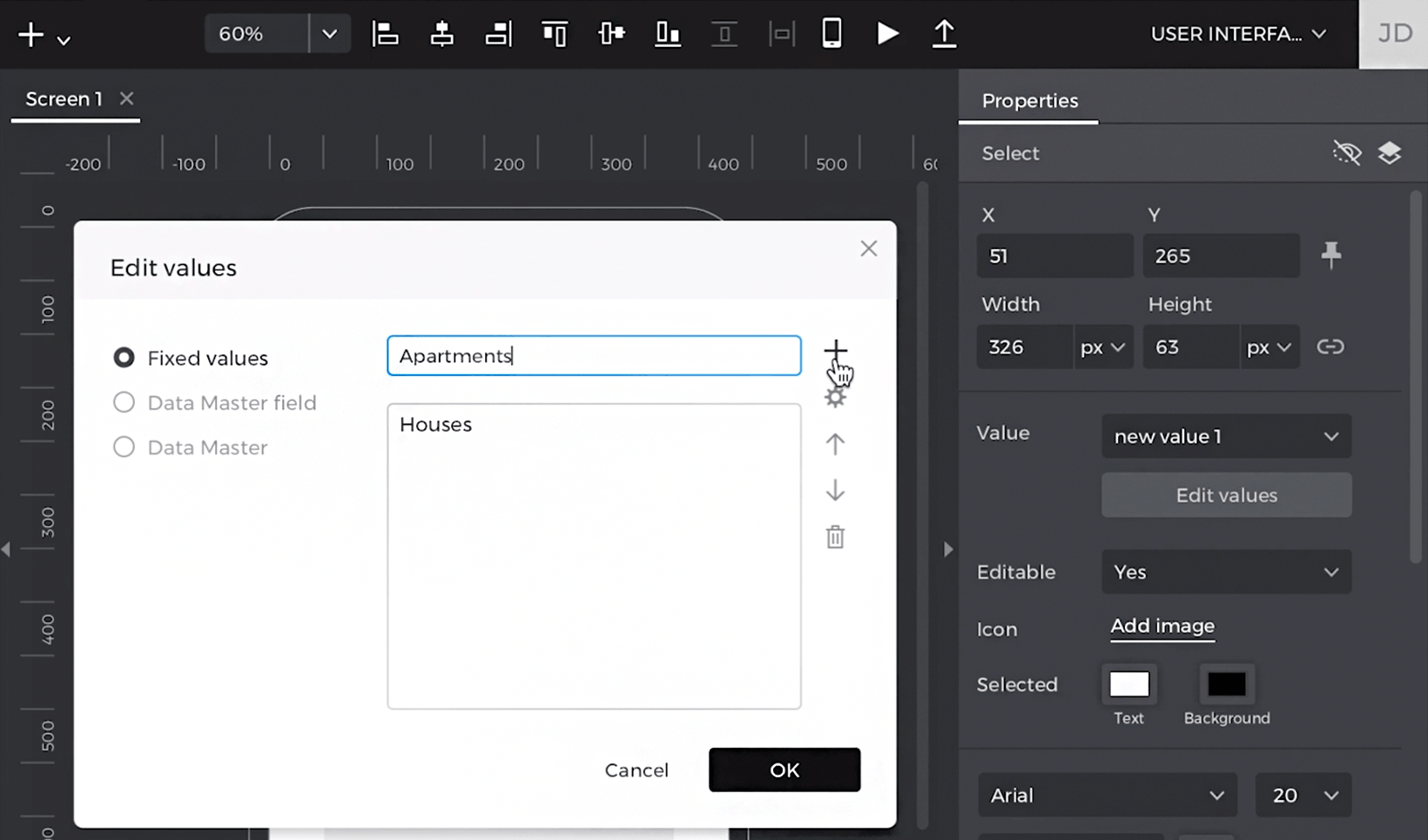Click the Properties panel vertical scrollbar
1428x840 pixels.
click(x=1416, y=379)
